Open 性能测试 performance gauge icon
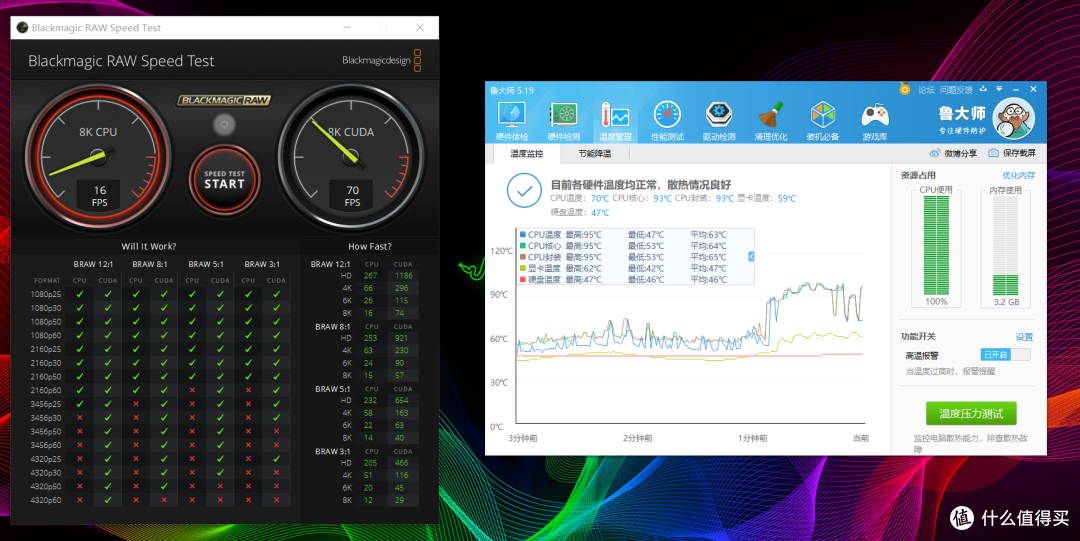Viewport: 1080px width, 541px height. click(x=667, y=115)
